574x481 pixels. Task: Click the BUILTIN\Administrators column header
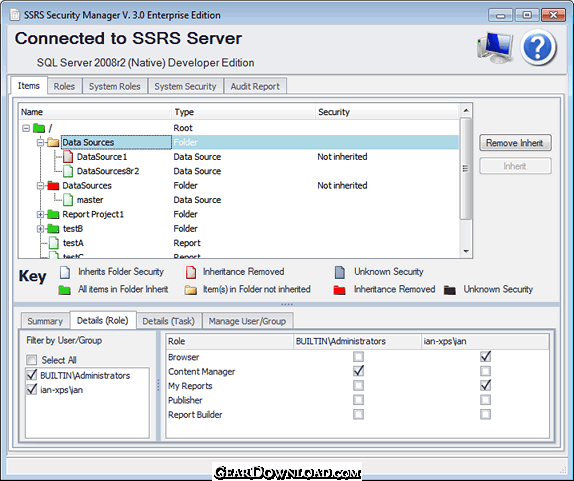tap(357, 341)
